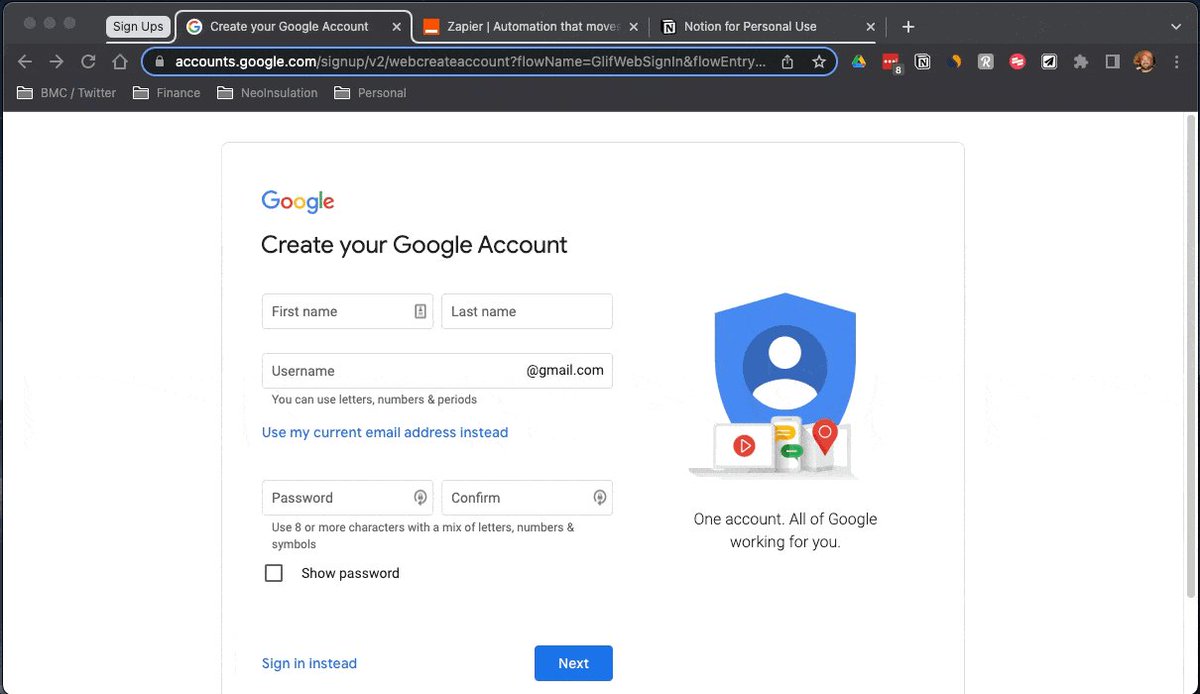The height and width of the screenshot is (694, 1200).
Task: Share this page from address bar
Action: pos(787,62)
